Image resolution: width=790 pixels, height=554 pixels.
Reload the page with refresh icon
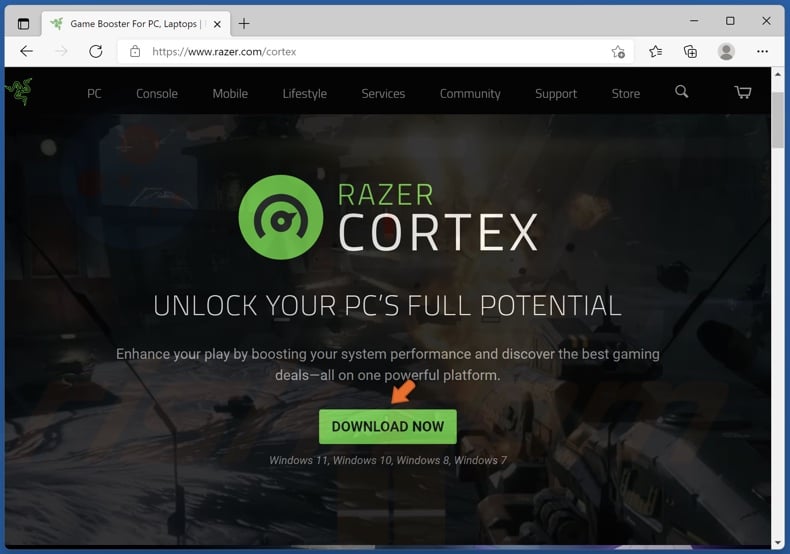click(96, 51)
